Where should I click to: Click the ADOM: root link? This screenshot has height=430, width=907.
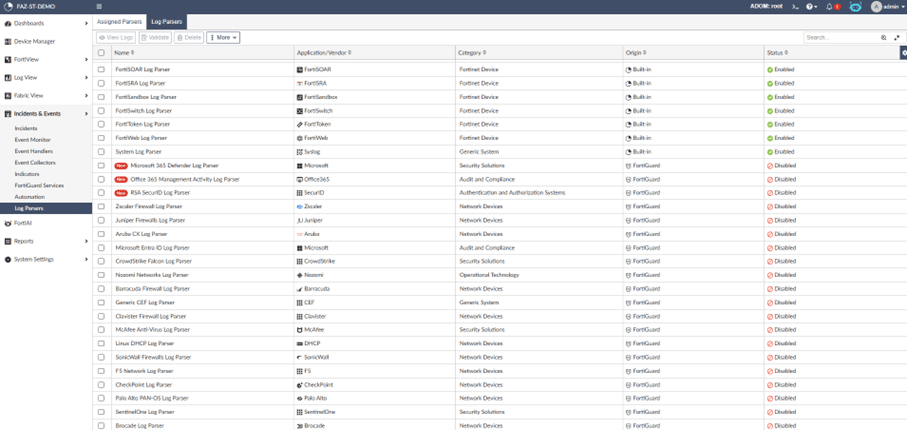click(x=766, y=7)
